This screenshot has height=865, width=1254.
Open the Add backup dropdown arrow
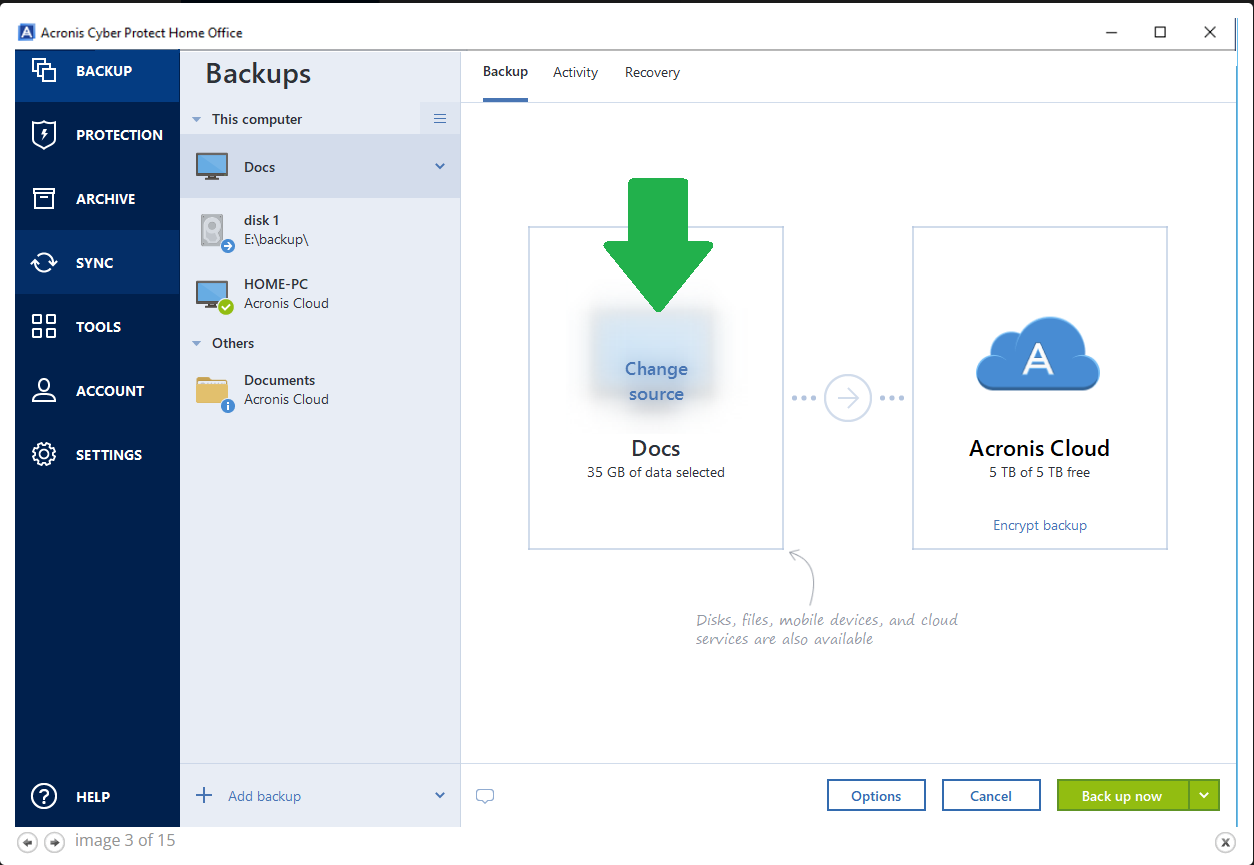tap(440, 796)
